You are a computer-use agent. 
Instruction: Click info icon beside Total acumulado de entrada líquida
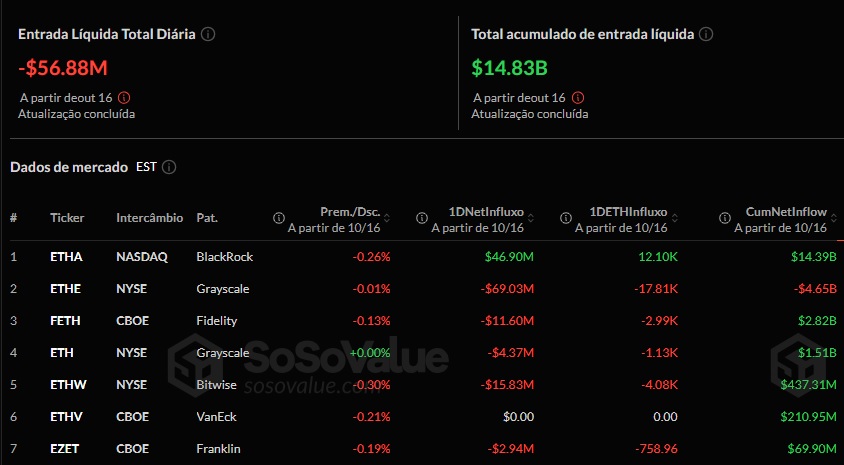click(x=706, y=33)
